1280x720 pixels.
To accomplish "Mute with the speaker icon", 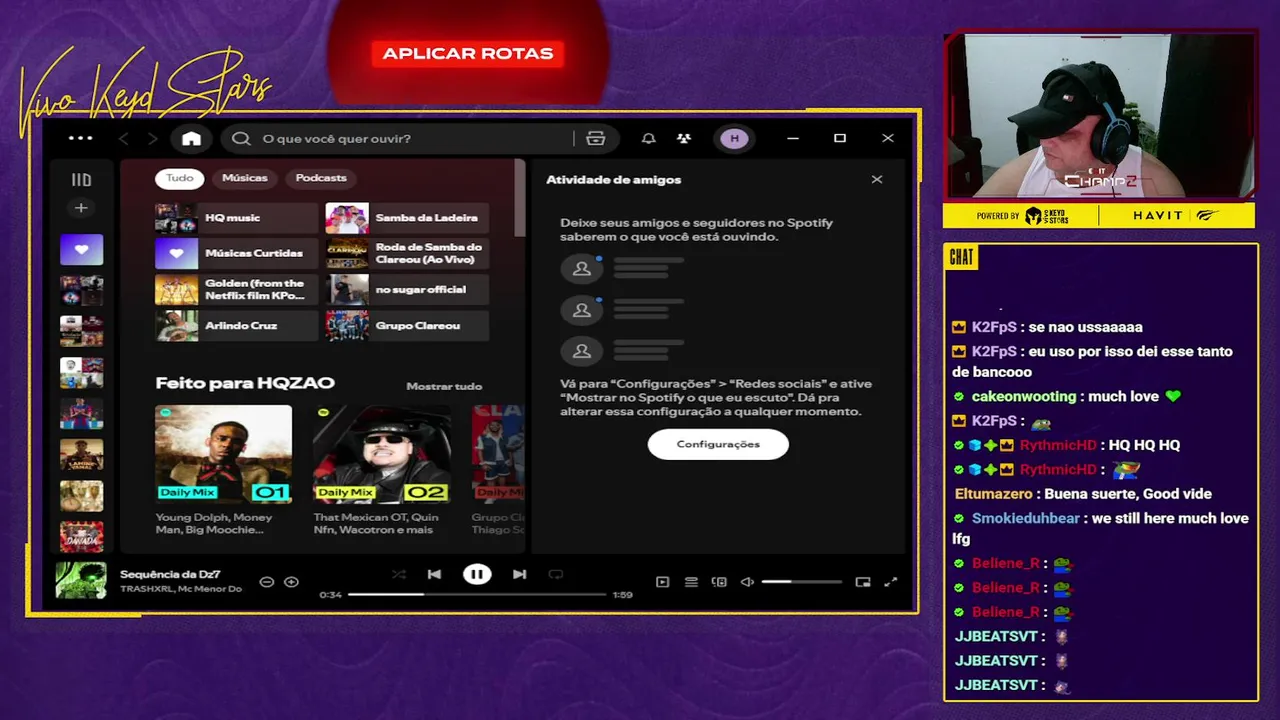I will (747, 582).
